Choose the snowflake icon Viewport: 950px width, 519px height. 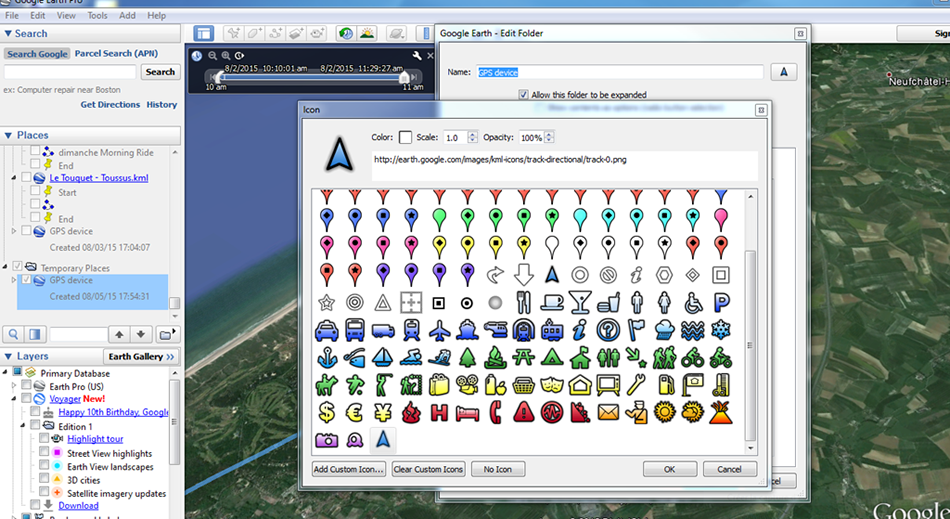point(721,329)
